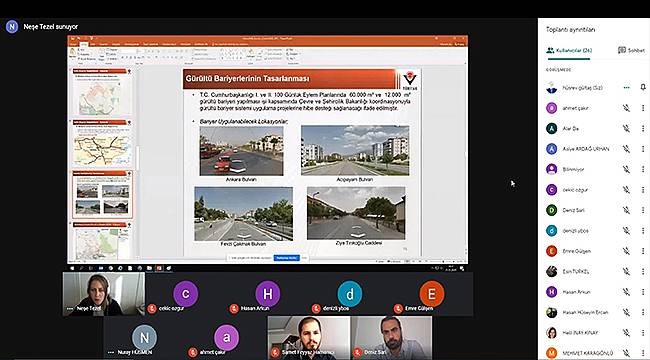Viewport: 650px width, 360px height.
Task: Open the Sohbet chat tab
Action: coord(631,50)
